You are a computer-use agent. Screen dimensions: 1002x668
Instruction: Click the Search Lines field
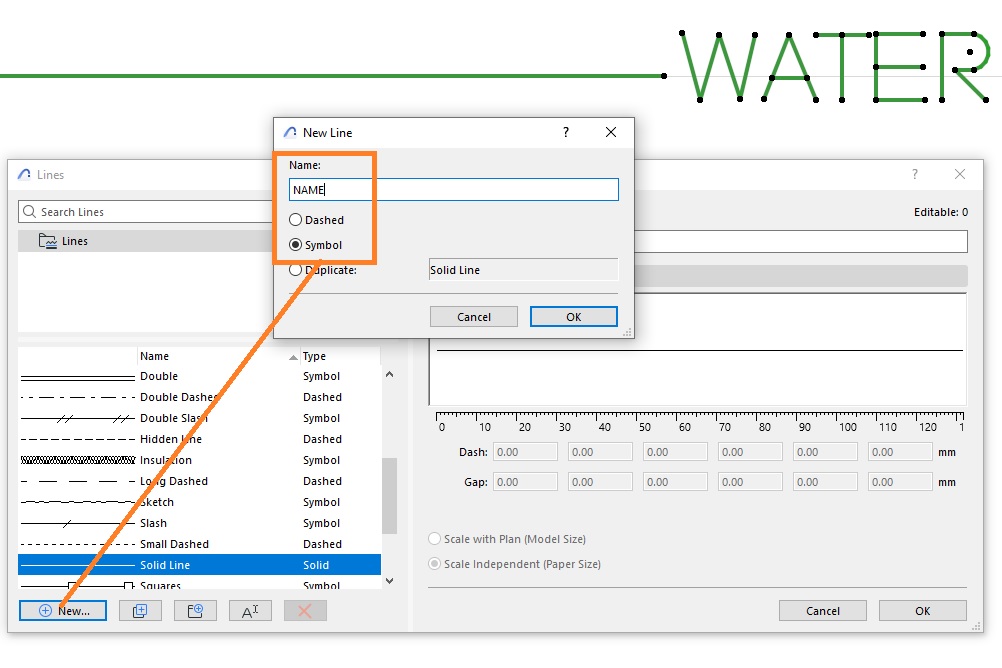pos(146,212)
